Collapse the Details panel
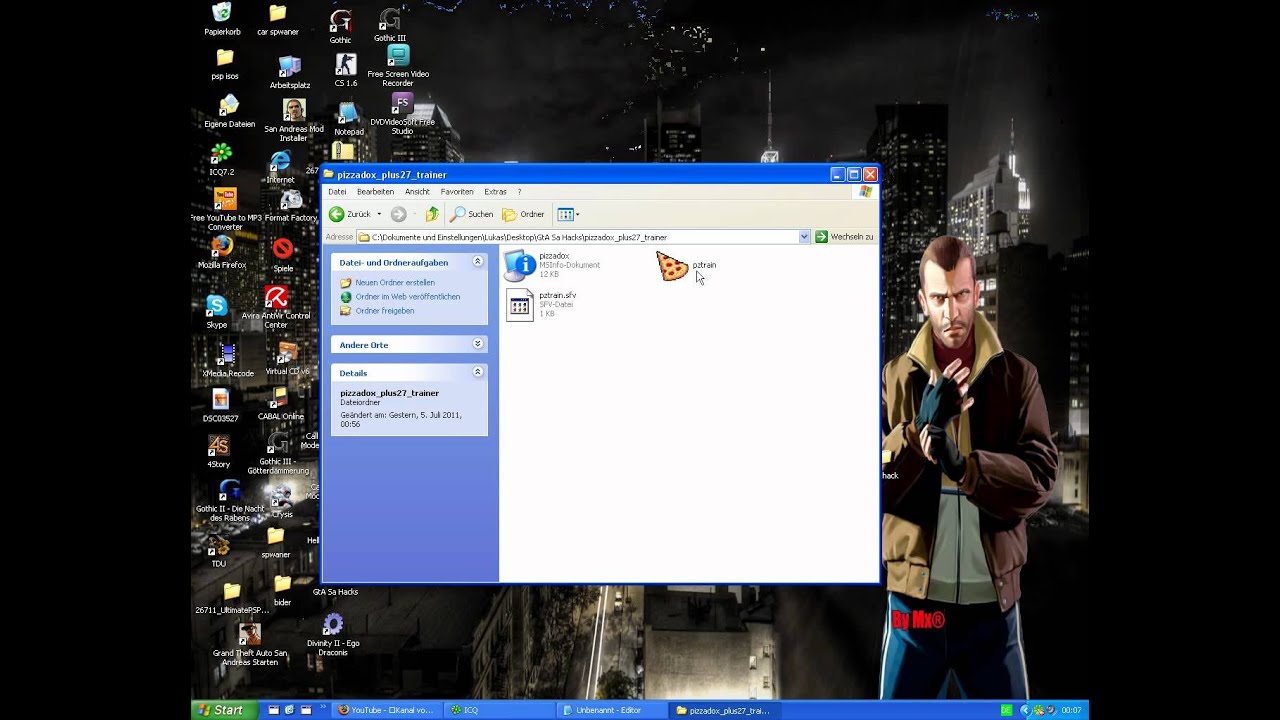 click(477, 372)
